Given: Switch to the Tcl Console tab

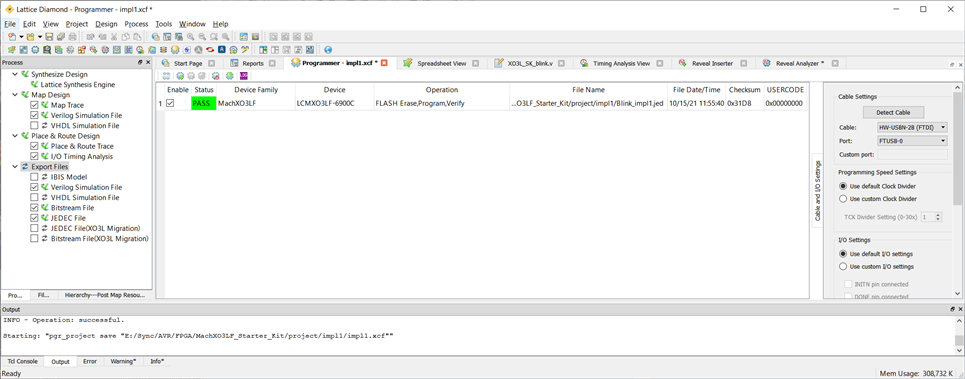Looking at the screenshot, I should coord(22,361).
